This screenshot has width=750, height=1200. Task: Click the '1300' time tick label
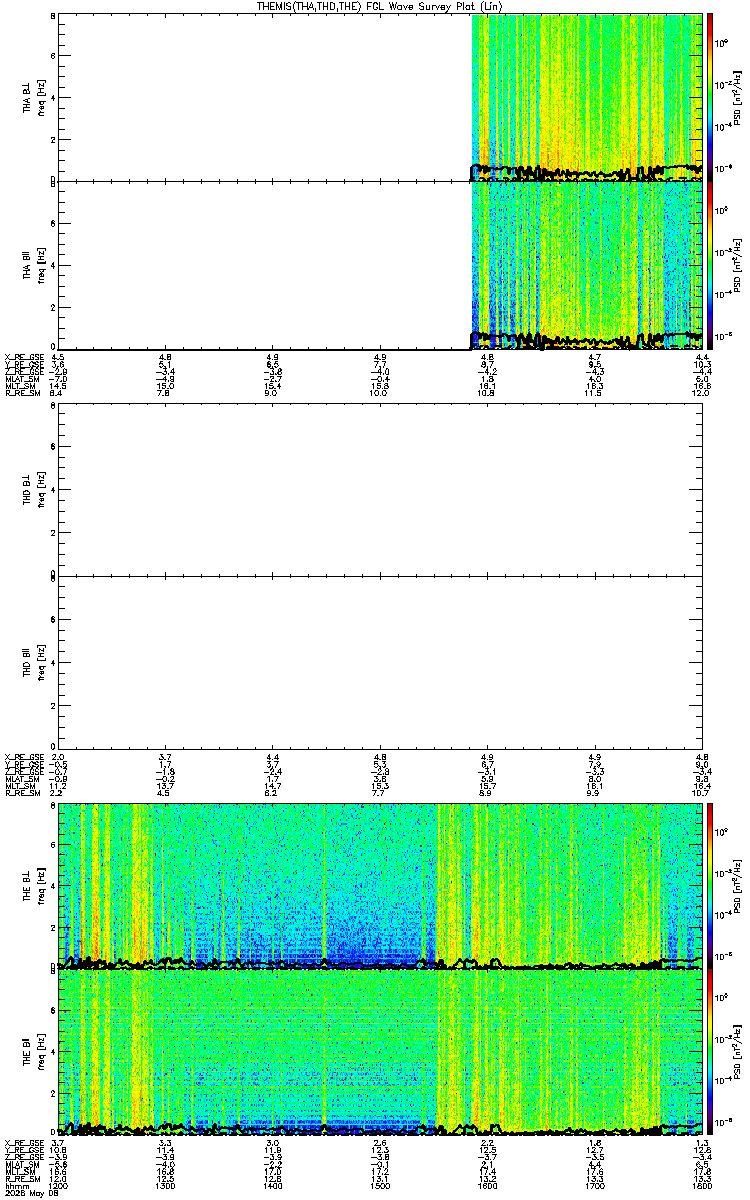[166, 1184]
